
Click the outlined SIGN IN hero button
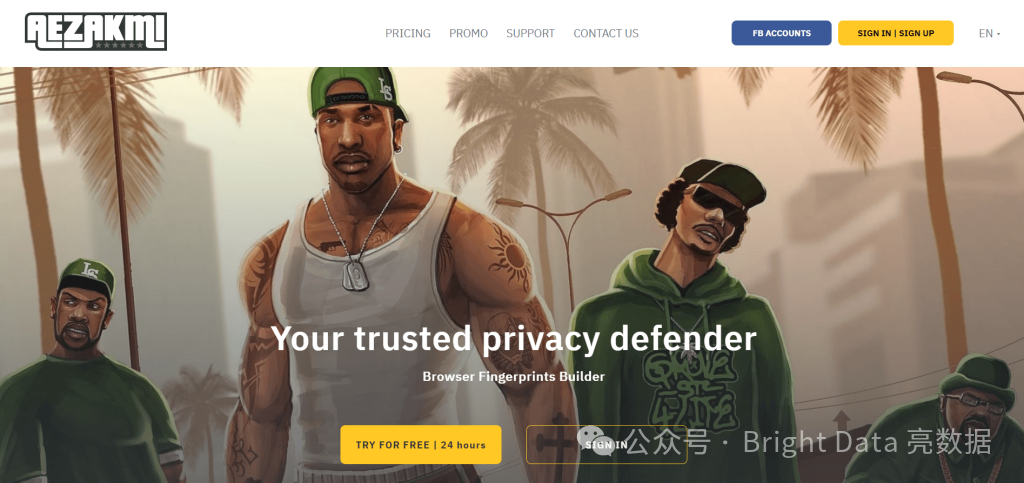tap(606, 444)
